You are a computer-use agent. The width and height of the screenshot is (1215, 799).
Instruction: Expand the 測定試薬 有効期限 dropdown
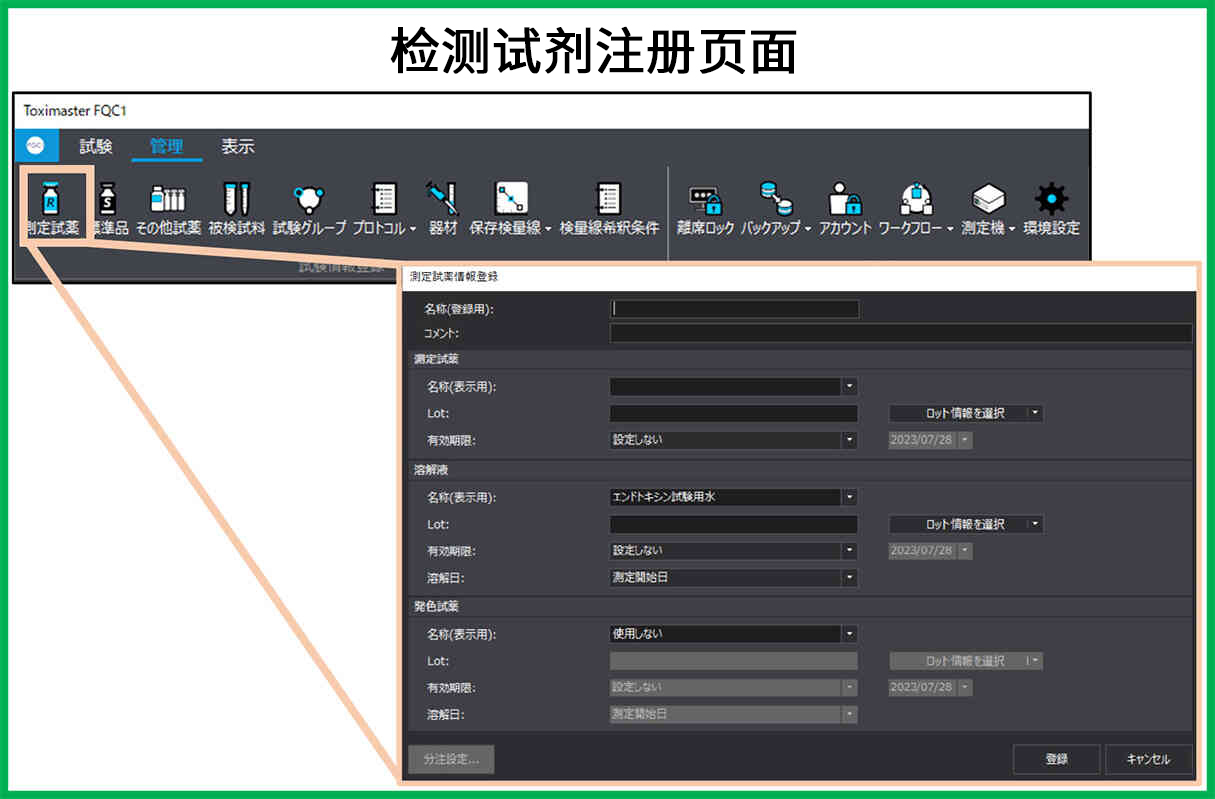[734, 439]
